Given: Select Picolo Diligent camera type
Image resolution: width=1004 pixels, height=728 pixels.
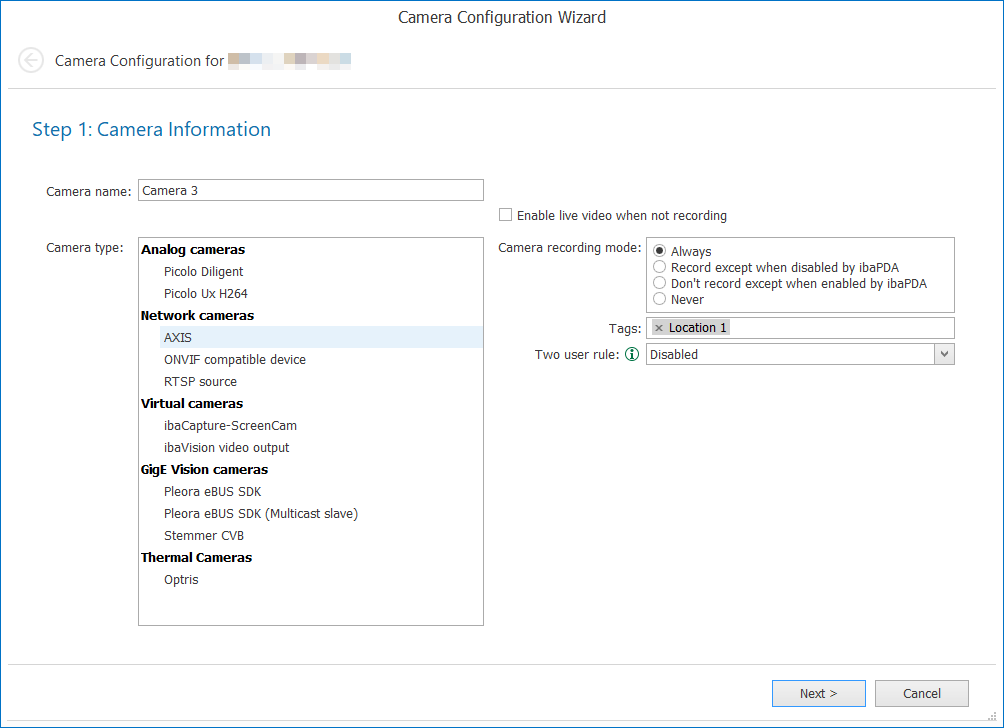Looking at the screenshot, I should tap(204, 271).
